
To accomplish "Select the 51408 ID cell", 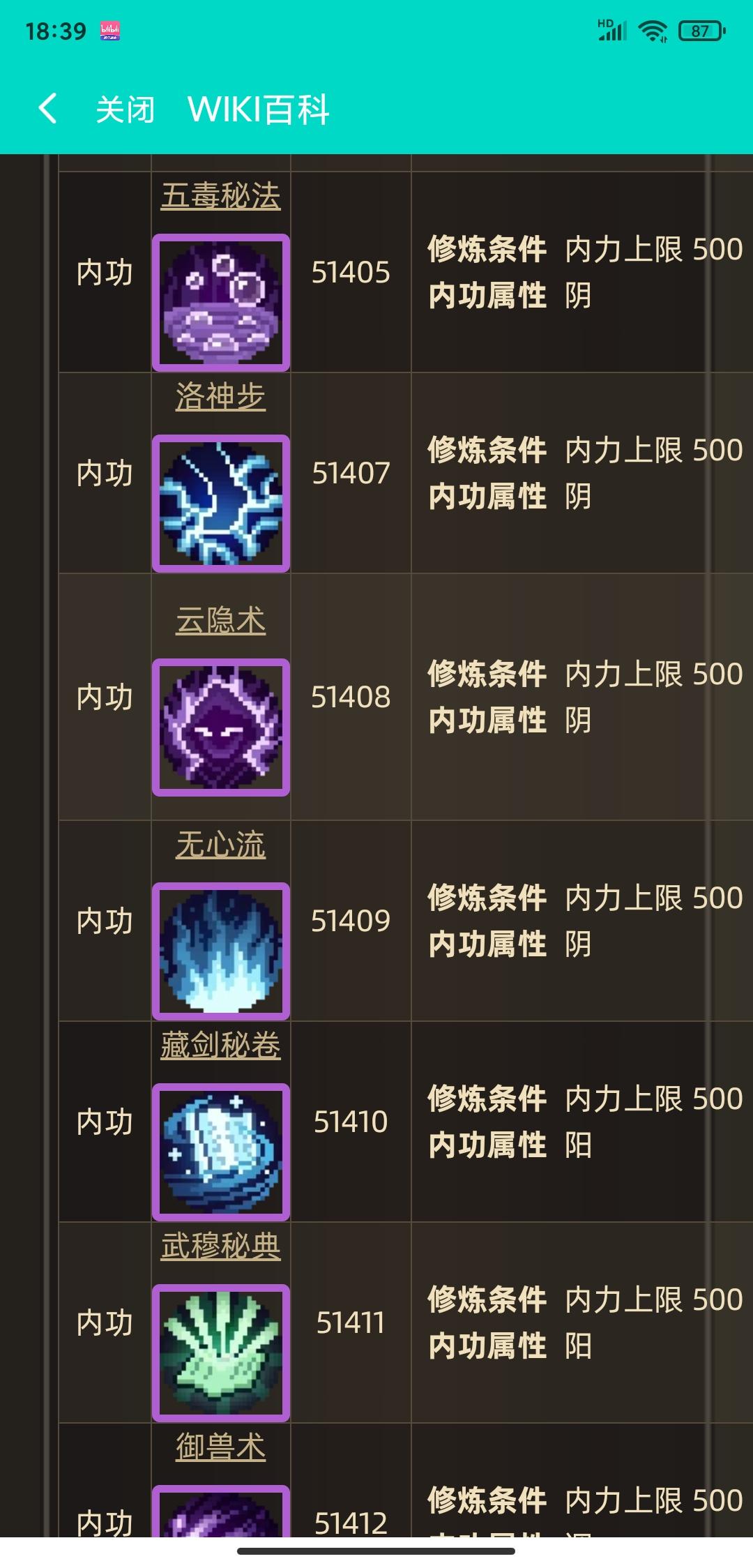I will tap(351, 697).
